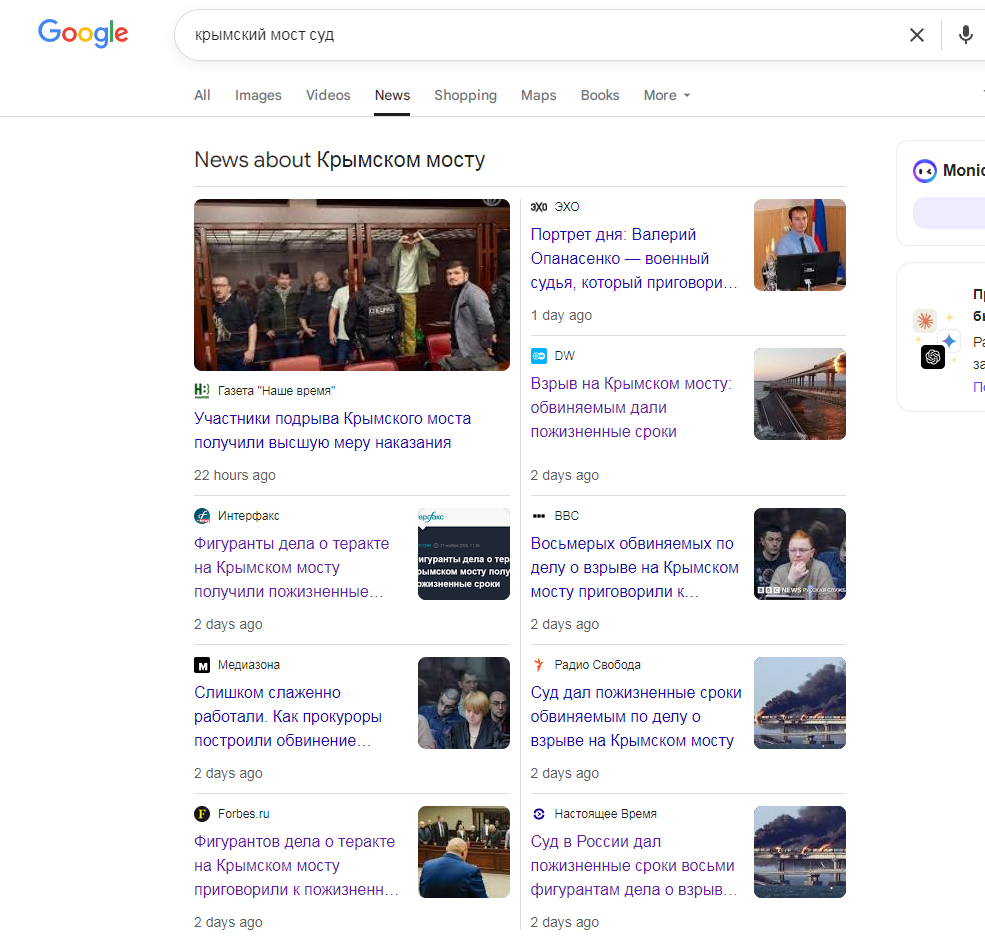Open Газета Наше время headline link
The height and width of the screenshot is (938, 985).
(x=332, y=430)
